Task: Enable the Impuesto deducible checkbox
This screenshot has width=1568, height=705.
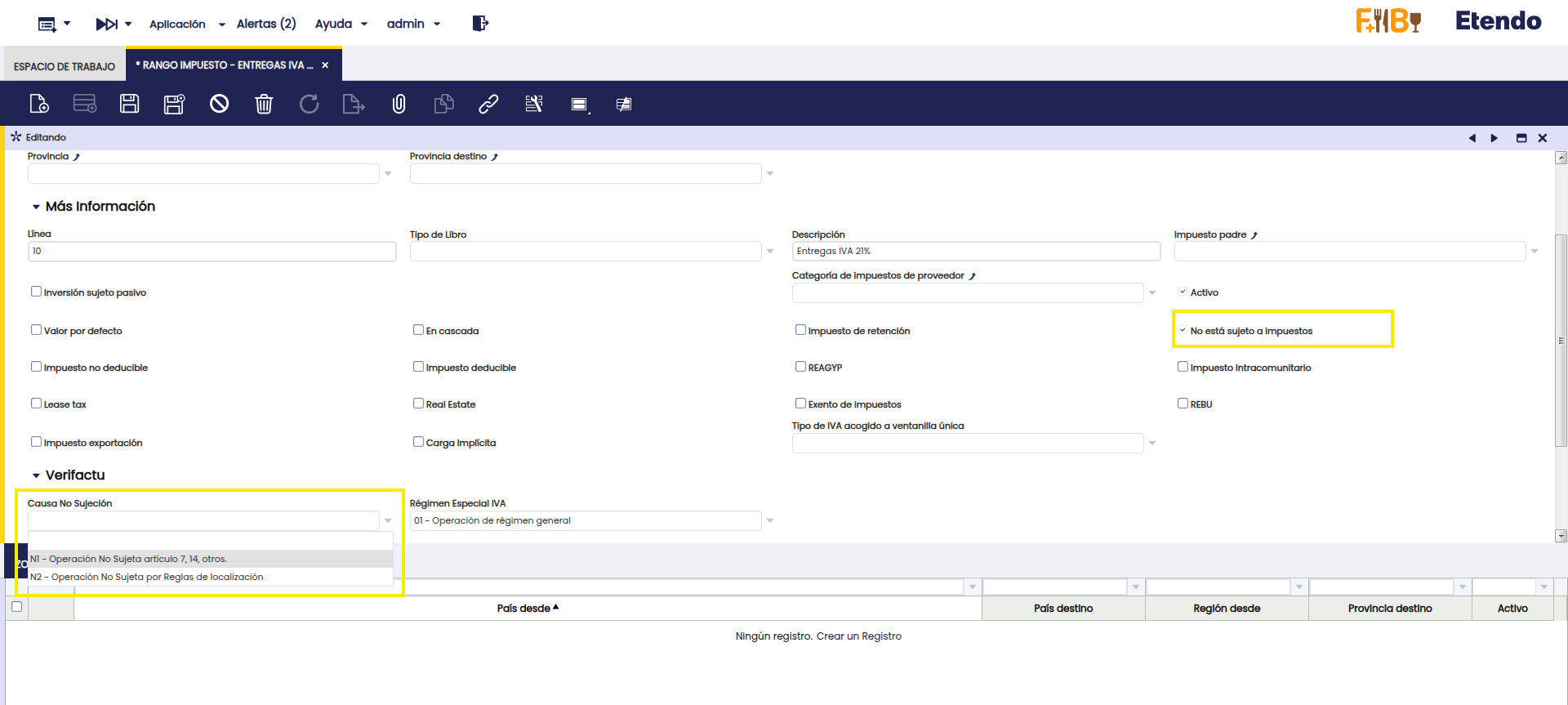Action: click(x=418, y=367)
